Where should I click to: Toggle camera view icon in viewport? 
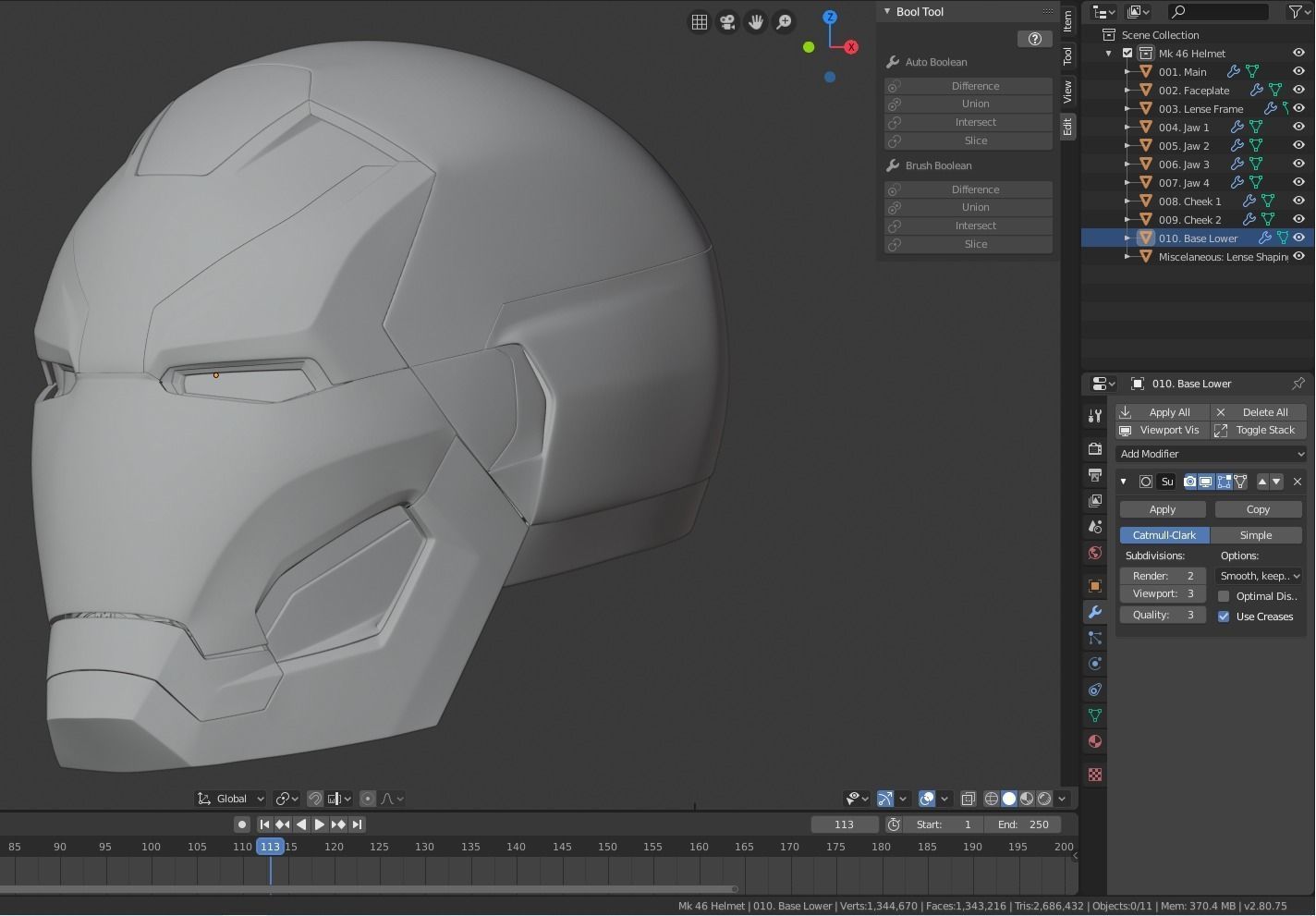coord(727,22)
